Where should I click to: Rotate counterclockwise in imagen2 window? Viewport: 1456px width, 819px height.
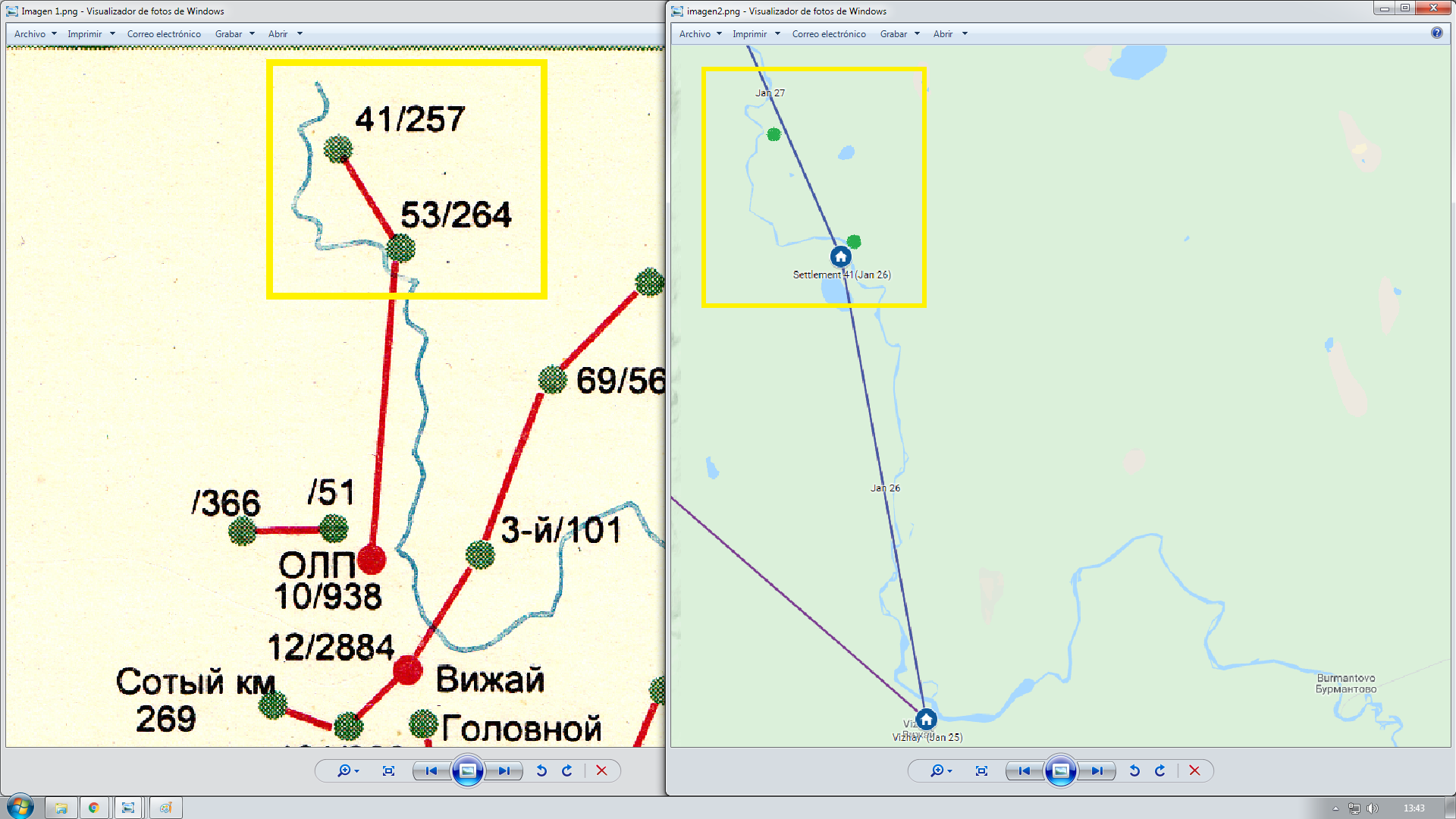[x=1134, y=770]
